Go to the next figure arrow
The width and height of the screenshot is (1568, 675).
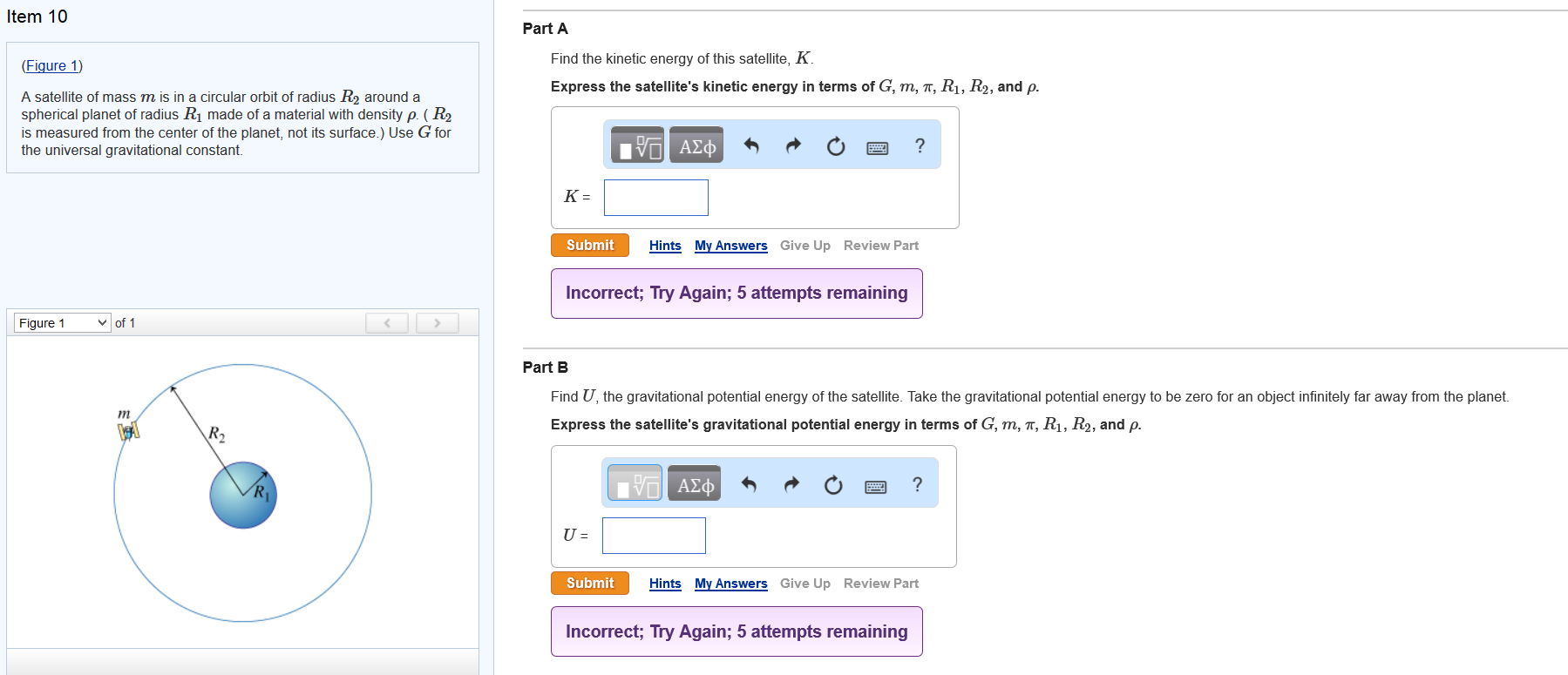point(437,323)
